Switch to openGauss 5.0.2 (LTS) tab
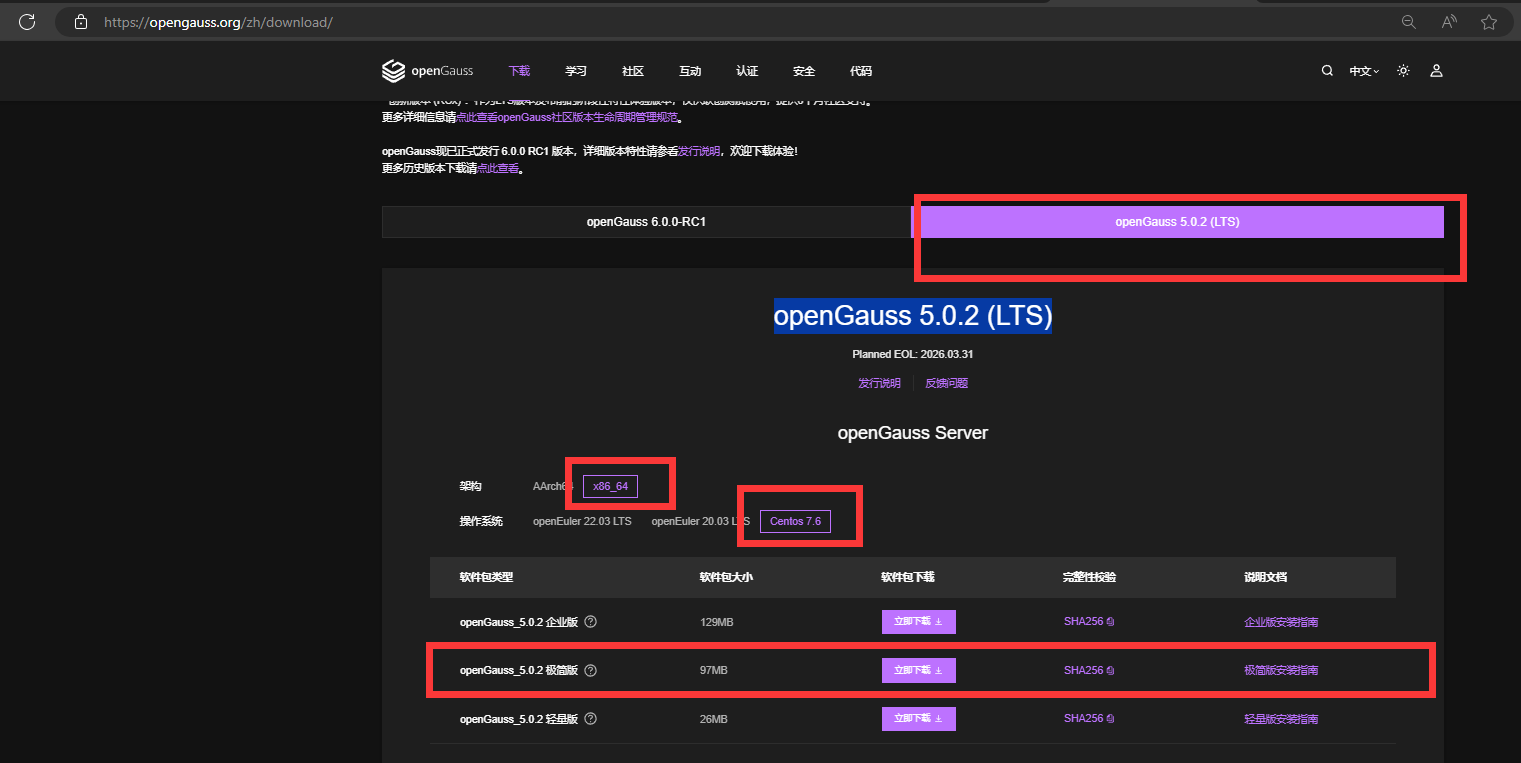 click(x=1178, y=222)
